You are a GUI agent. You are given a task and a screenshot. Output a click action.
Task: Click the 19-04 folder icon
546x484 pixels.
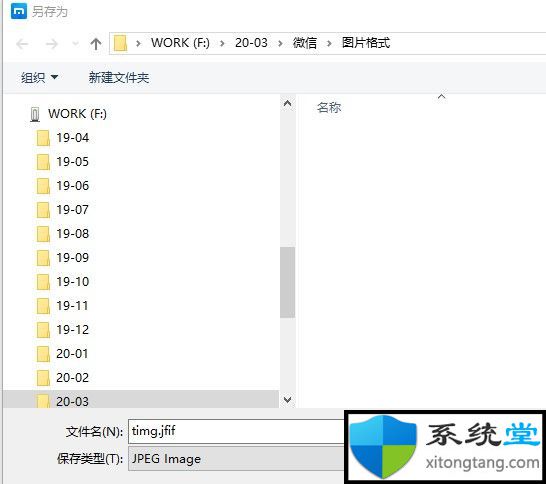pos(43,138)
